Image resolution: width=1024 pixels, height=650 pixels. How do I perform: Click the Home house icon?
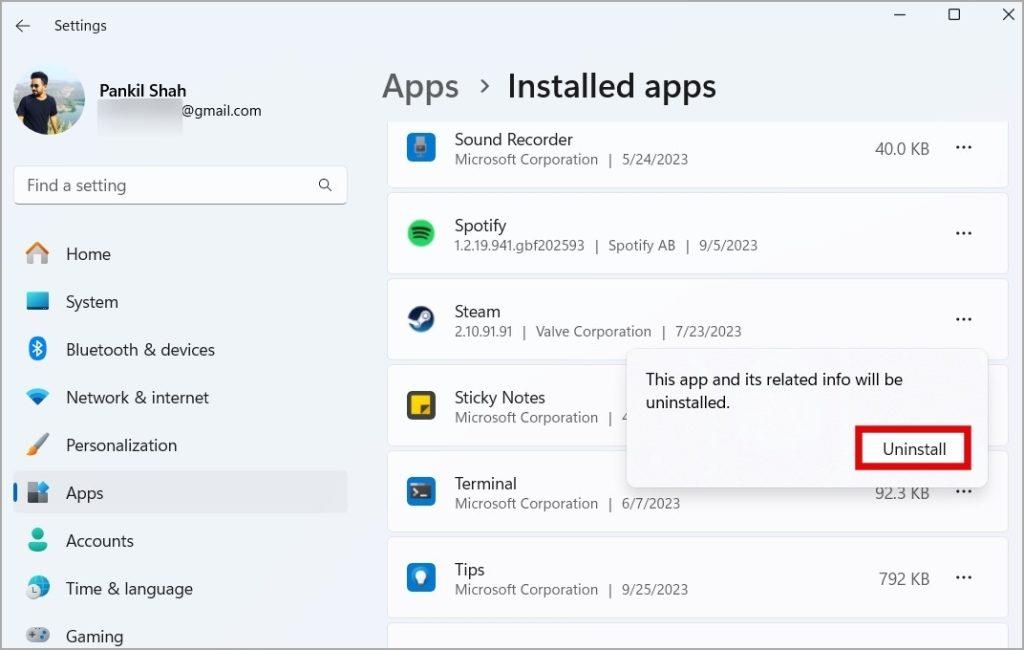pyautogui.click(x=37, y=253)
